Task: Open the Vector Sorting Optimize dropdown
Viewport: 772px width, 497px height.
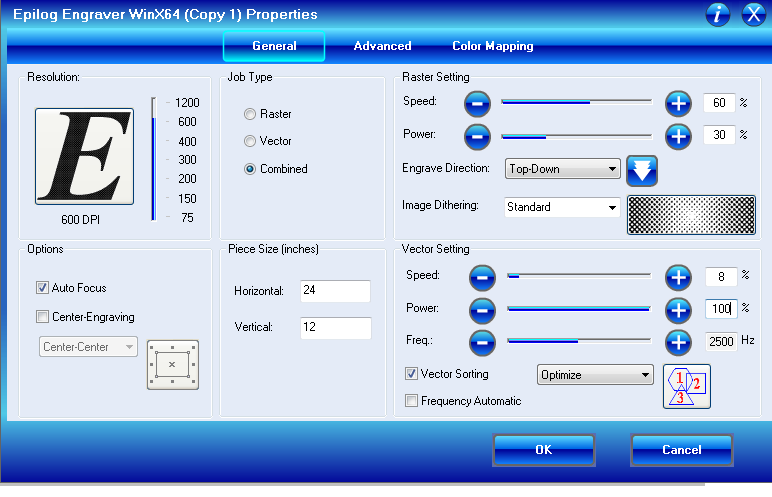Action: click(x=595, y=375)
